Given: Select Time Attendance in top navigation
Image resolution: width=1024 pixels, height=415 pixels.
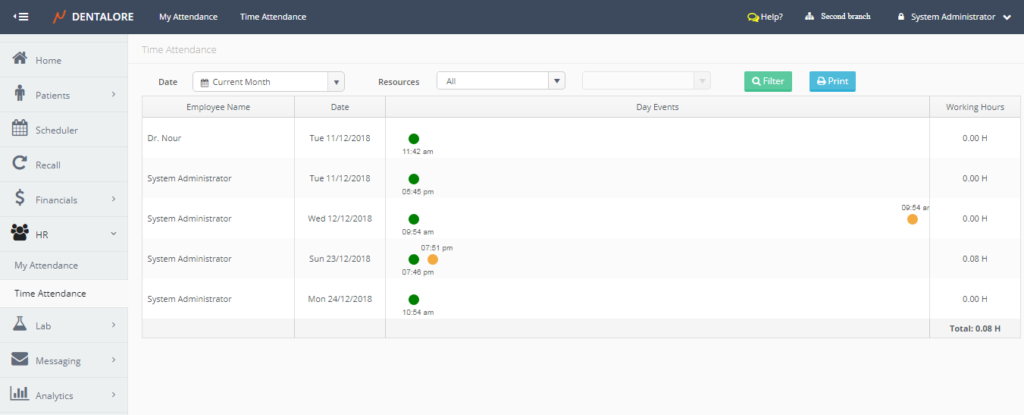Looking at the screenshot, I should click(273, 17).
